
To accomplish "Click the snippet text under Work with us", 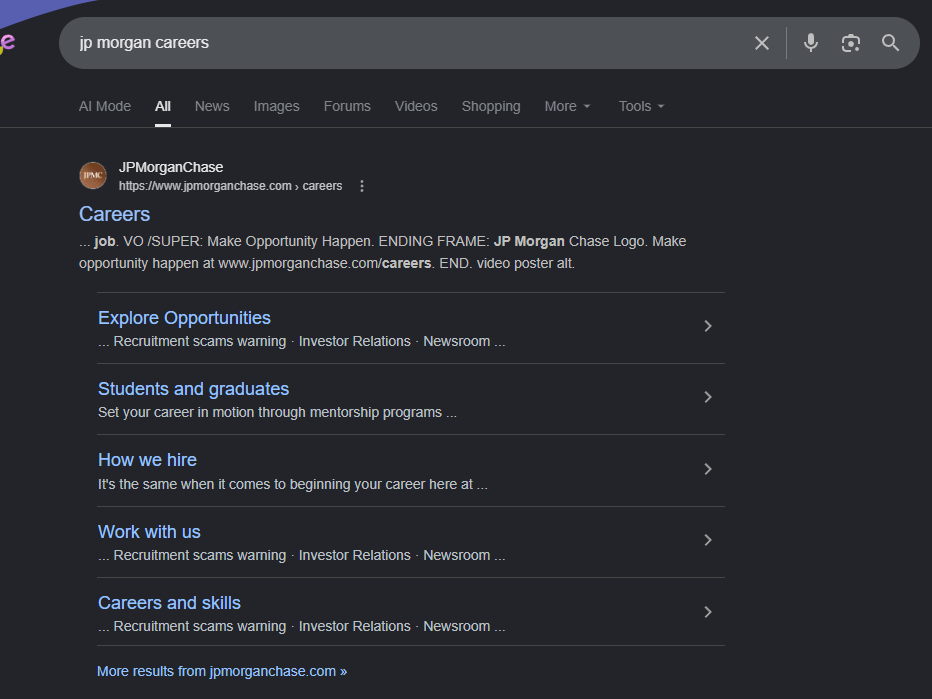I will click(302, 556).
